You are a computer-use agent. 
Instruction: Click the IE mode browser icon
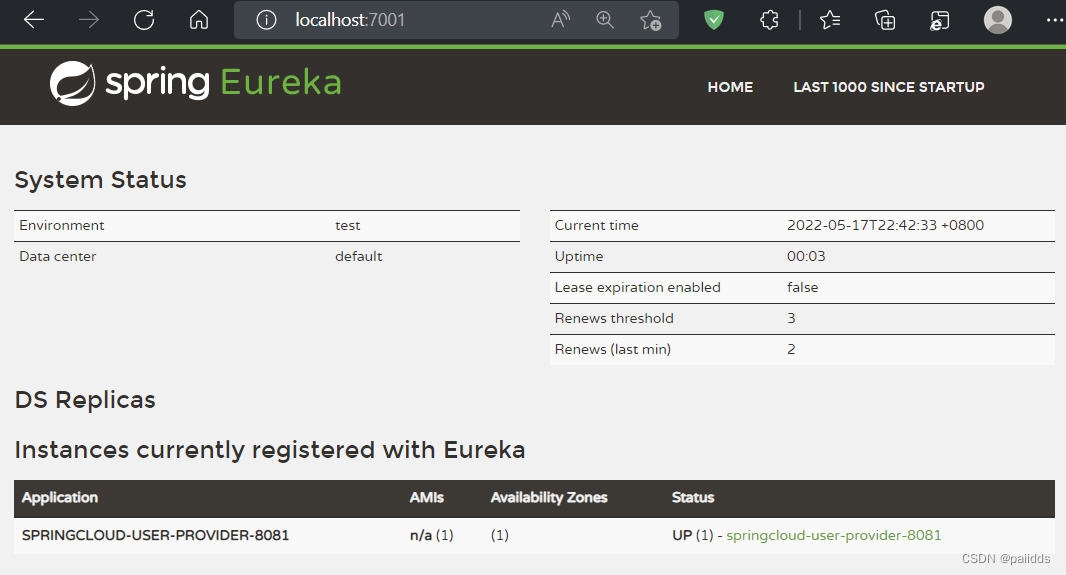pyautogui.click(x=939, y=20)
